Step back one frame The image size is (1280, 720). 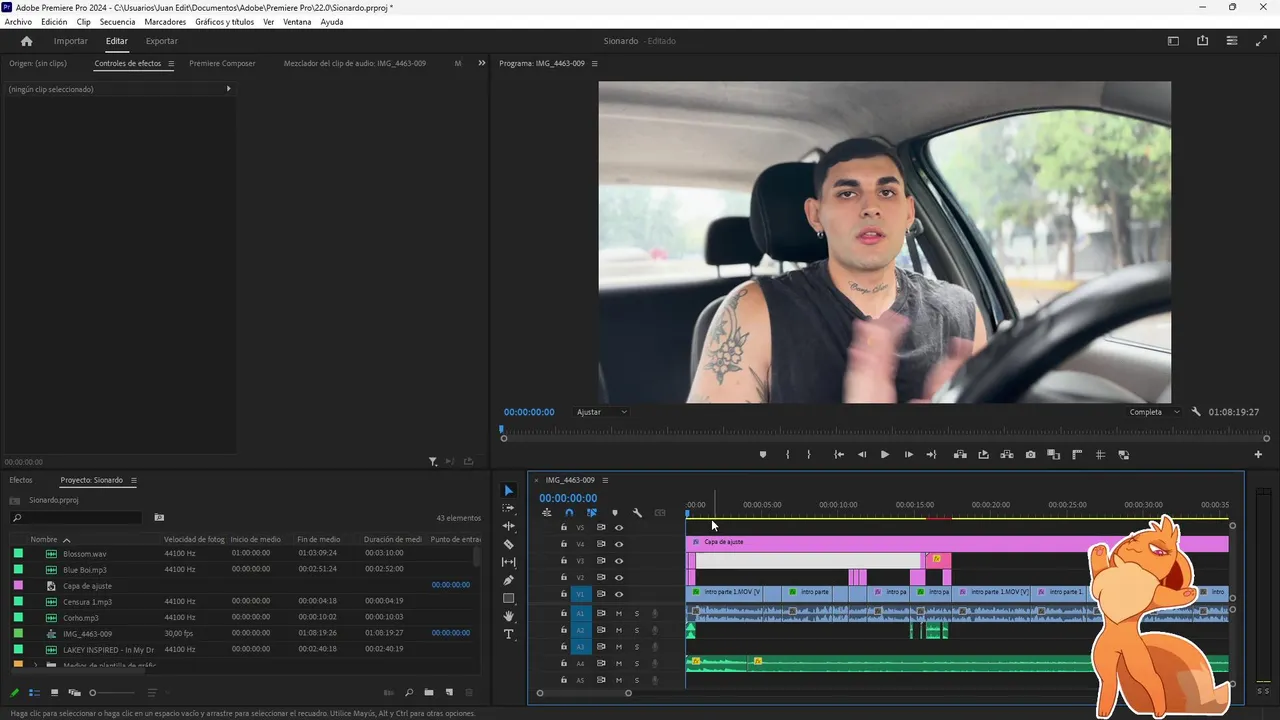pos(862,455)
